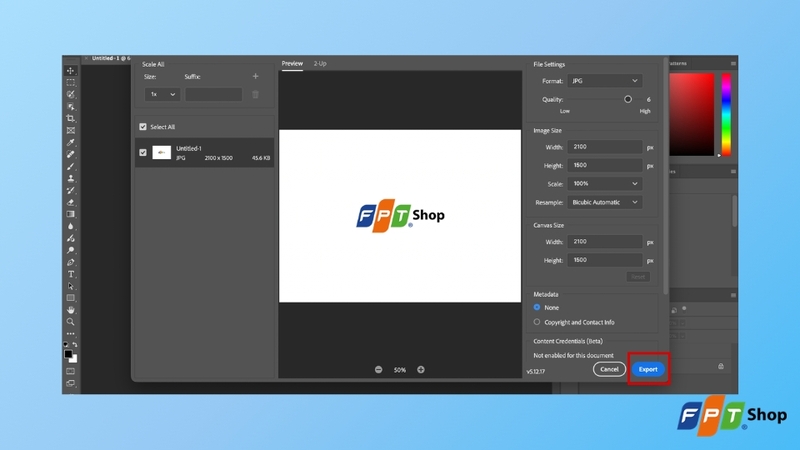
Task: Add a scale size with plus icon
Action: point(256,77)
